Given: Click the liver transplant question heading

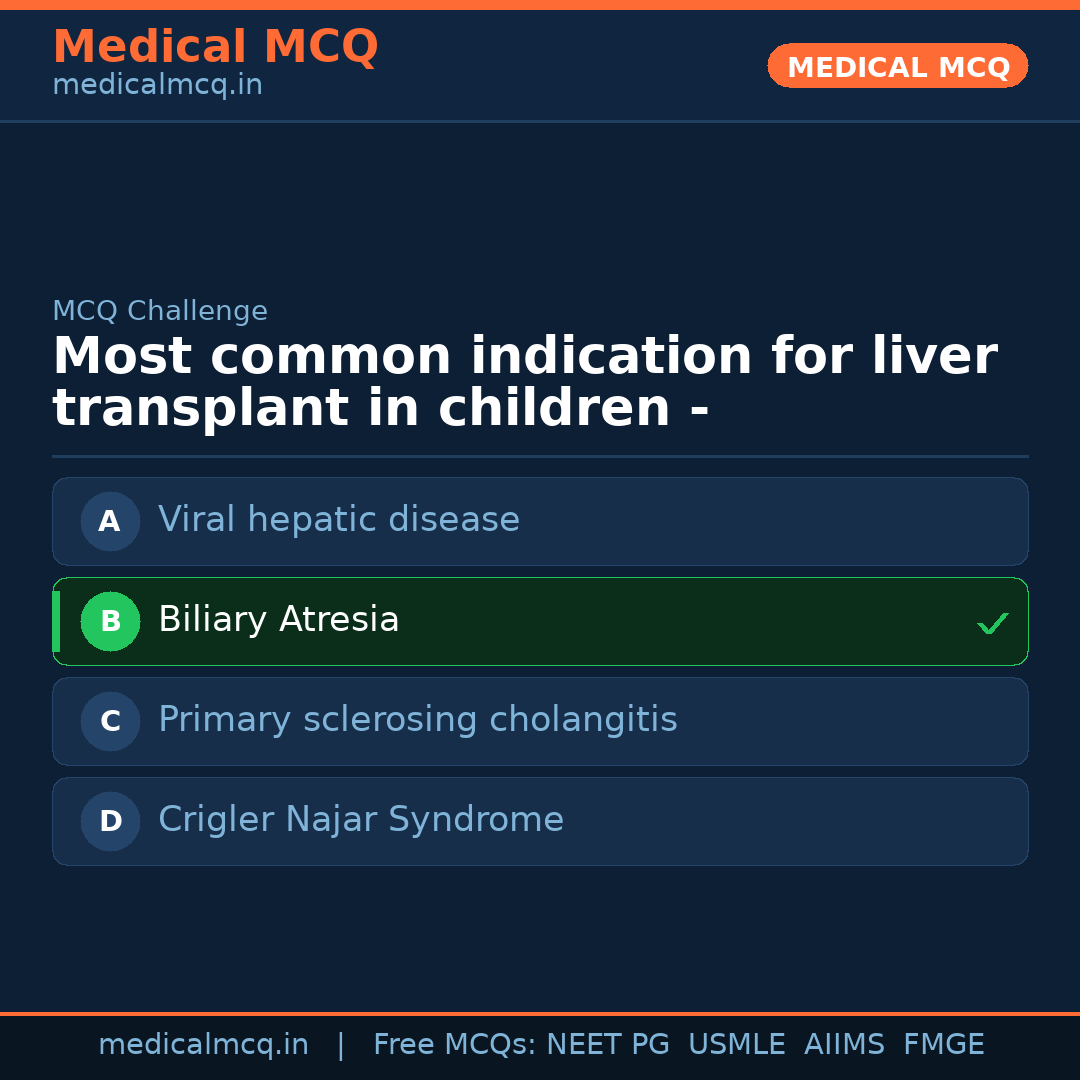Looking at the screenshot, I should tap(524, 382).
